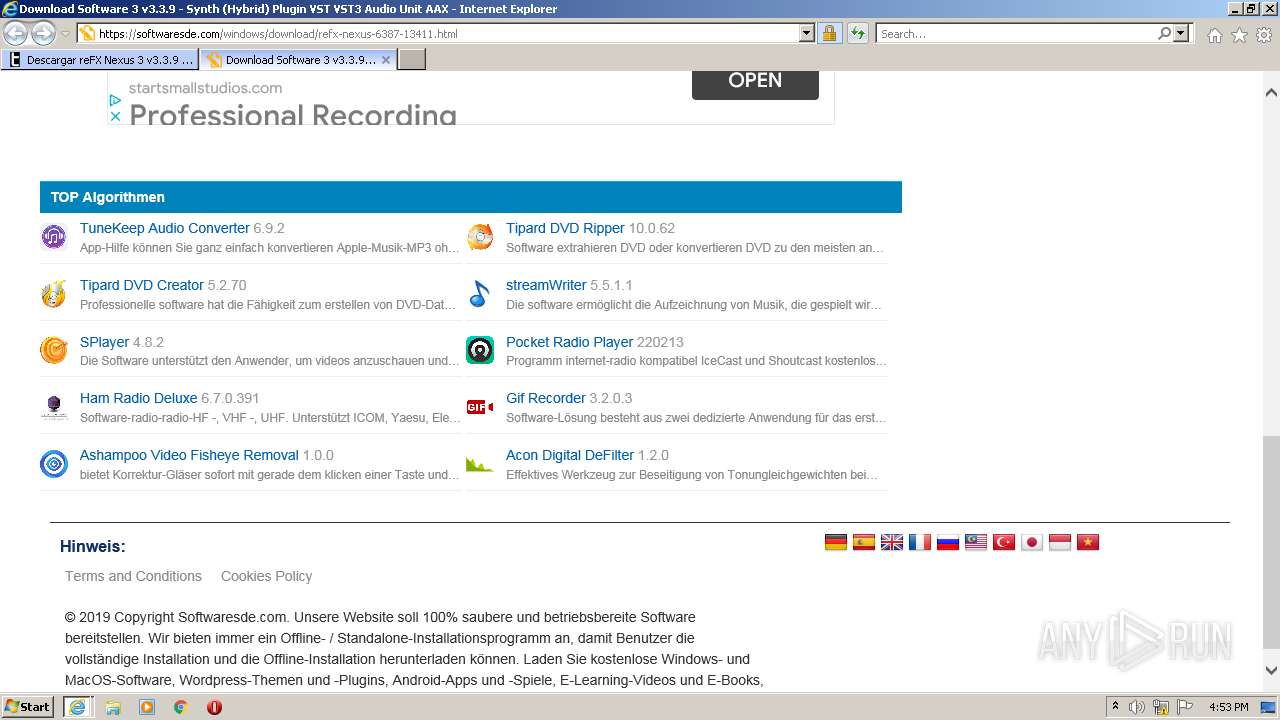The width and height of the screenshot is (1280, 720).
Task: Open the Tools gear icon
Action: point(1264,34)
